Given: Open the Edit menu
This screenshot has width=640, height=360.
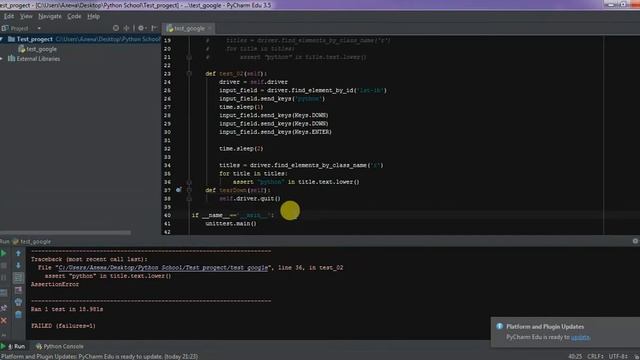Looking at the screenshot, I should tap(9, 16).
